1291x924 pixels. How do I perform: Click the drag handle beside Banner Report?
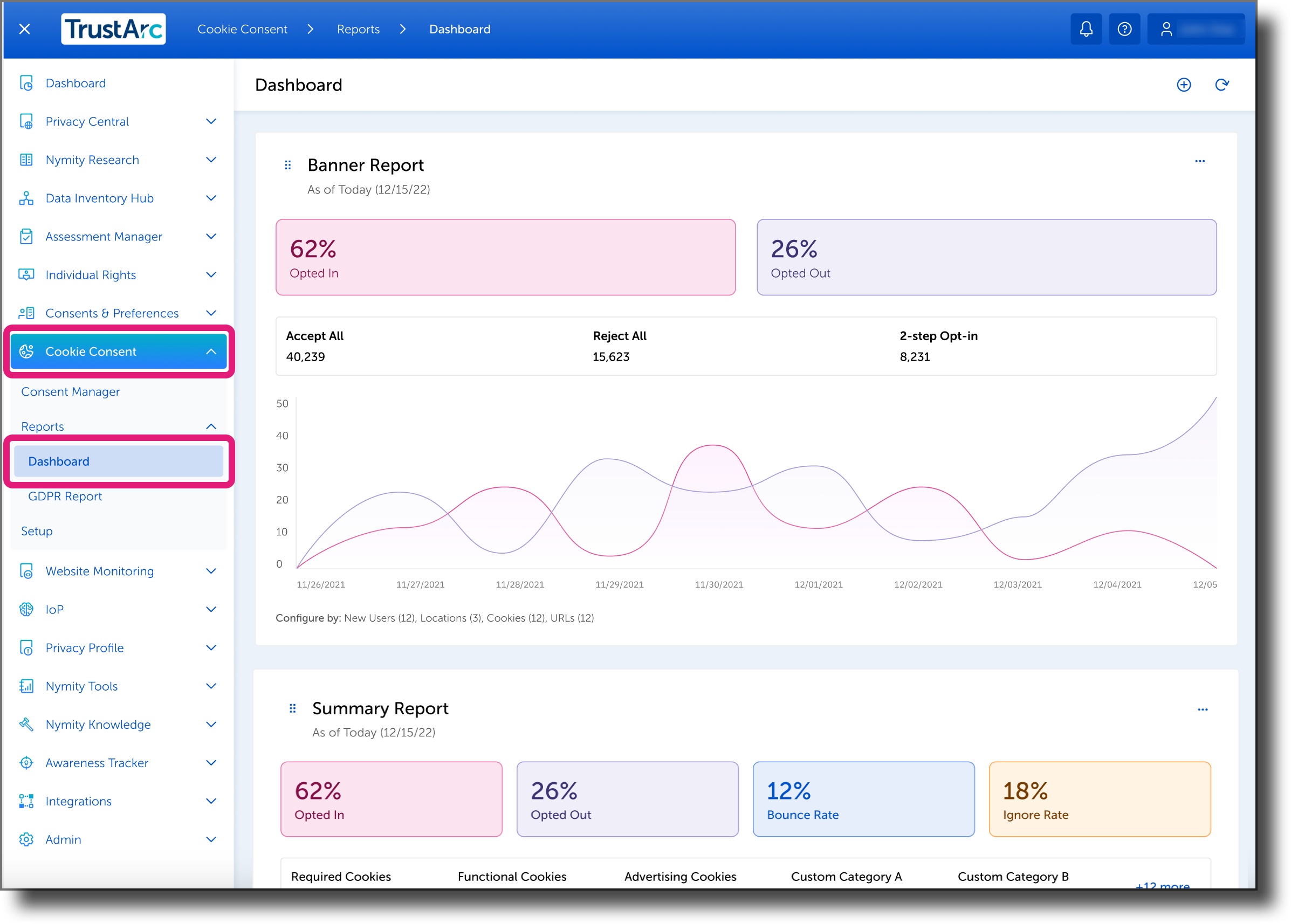click(x=287, y=164)
